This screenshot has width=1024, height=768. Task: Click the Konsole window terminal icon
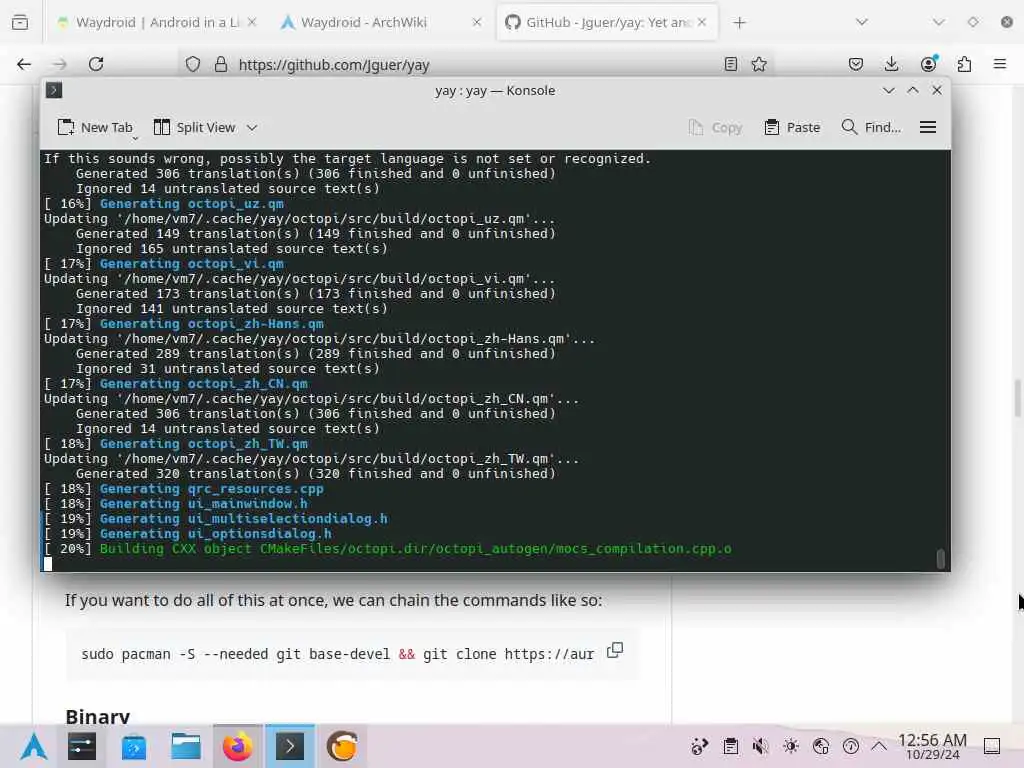click(54, 90)
